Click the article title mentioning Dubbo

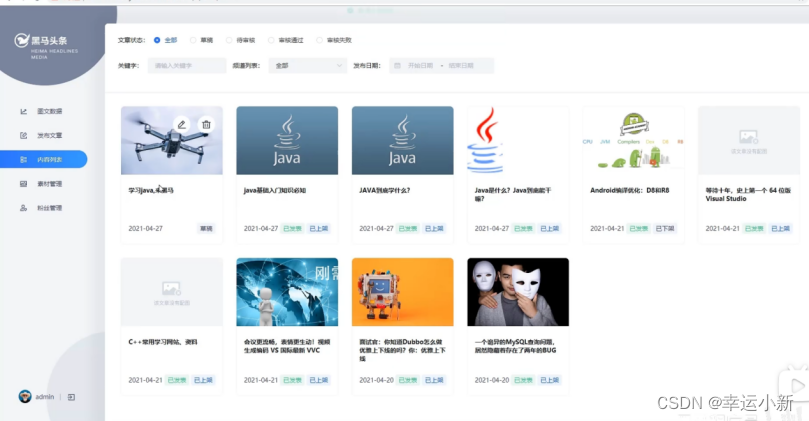click(x=401, y=350)
